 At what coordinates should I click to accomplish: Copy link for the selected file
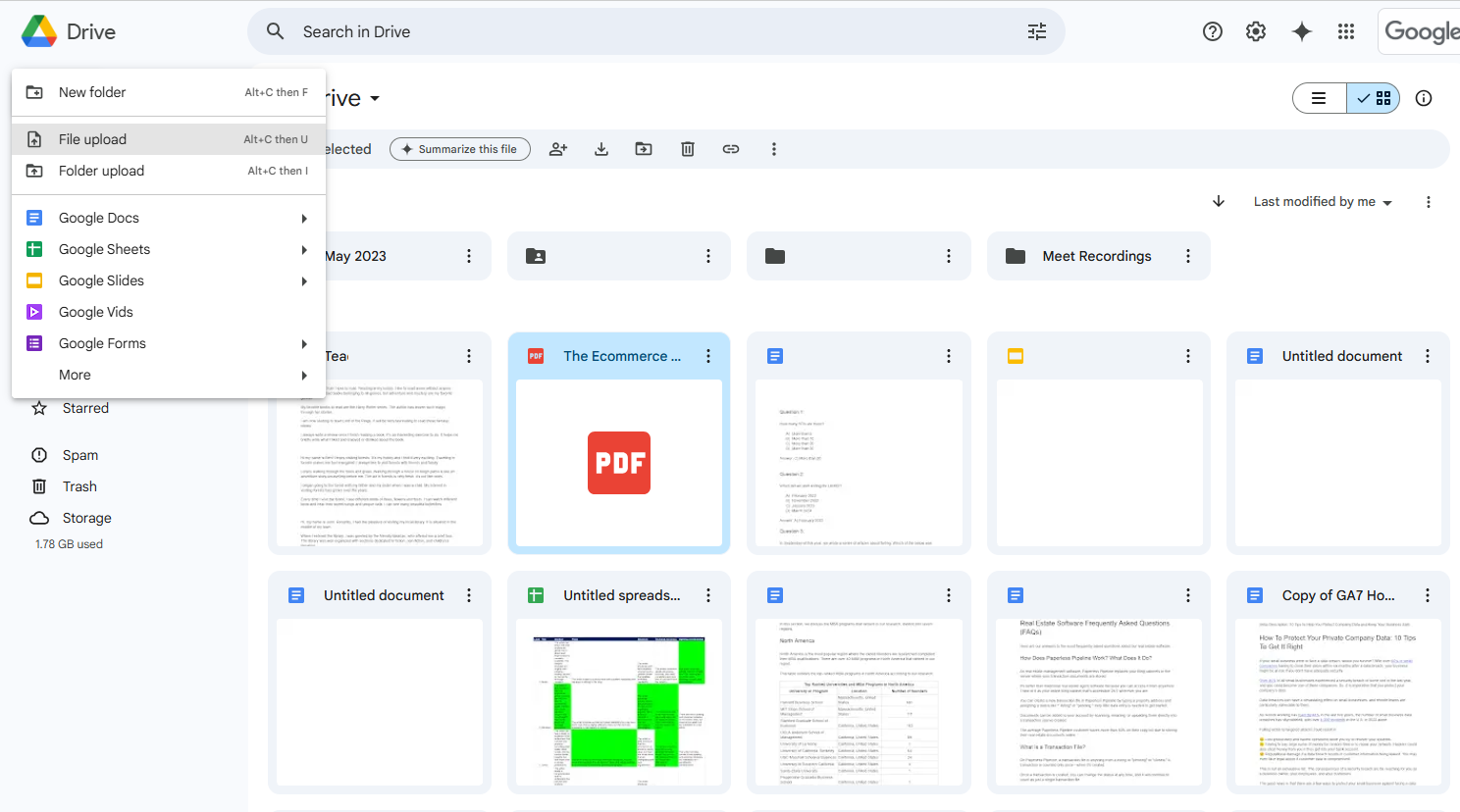730,148
